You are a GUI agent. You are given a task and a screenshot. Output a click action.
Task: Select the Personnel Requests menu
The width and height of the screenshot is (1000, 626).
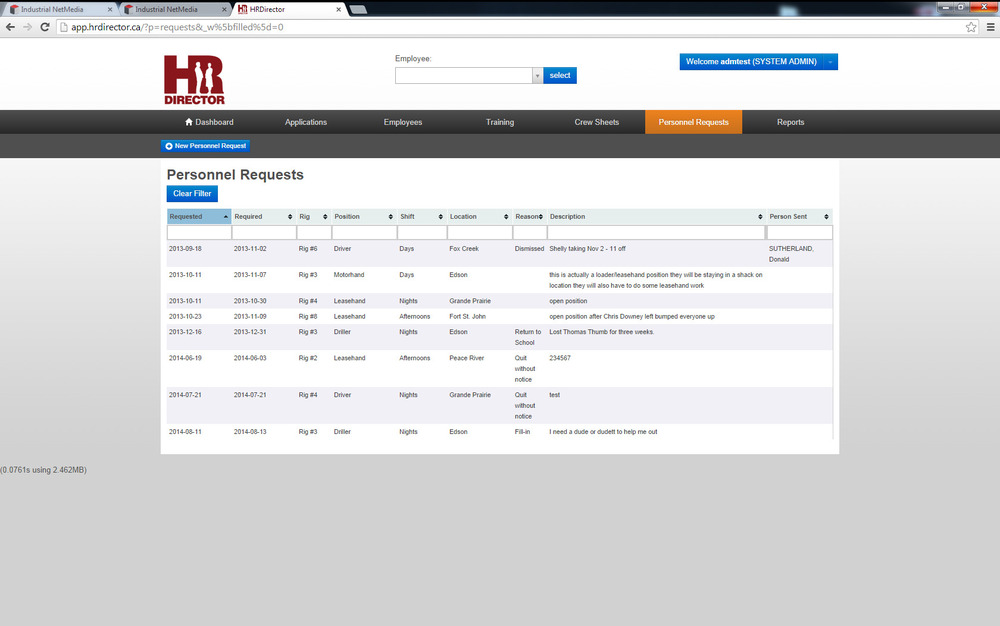[x=694, y=122]
